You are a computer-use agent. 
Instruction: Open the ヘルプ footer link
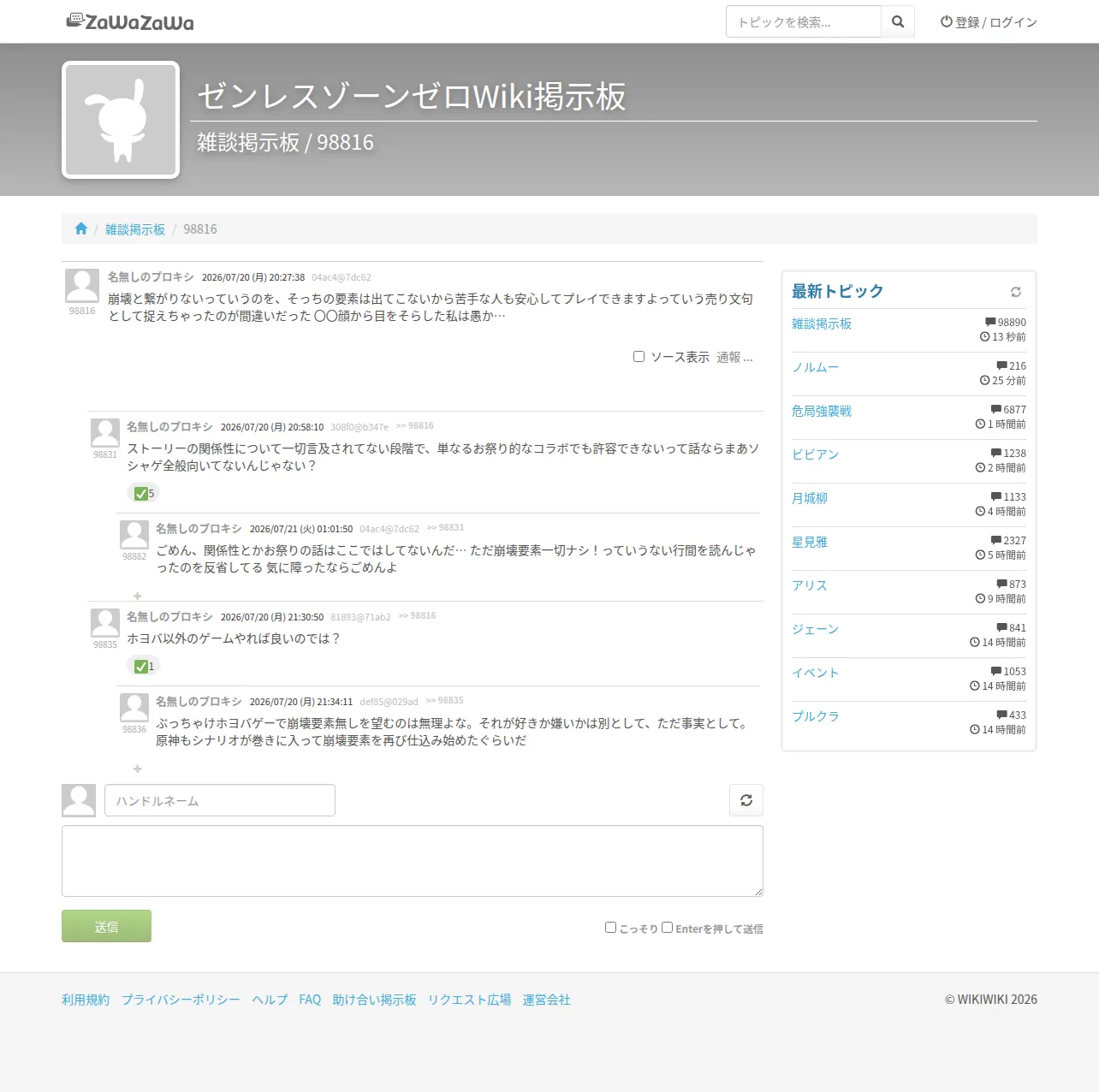(270, 1000)
